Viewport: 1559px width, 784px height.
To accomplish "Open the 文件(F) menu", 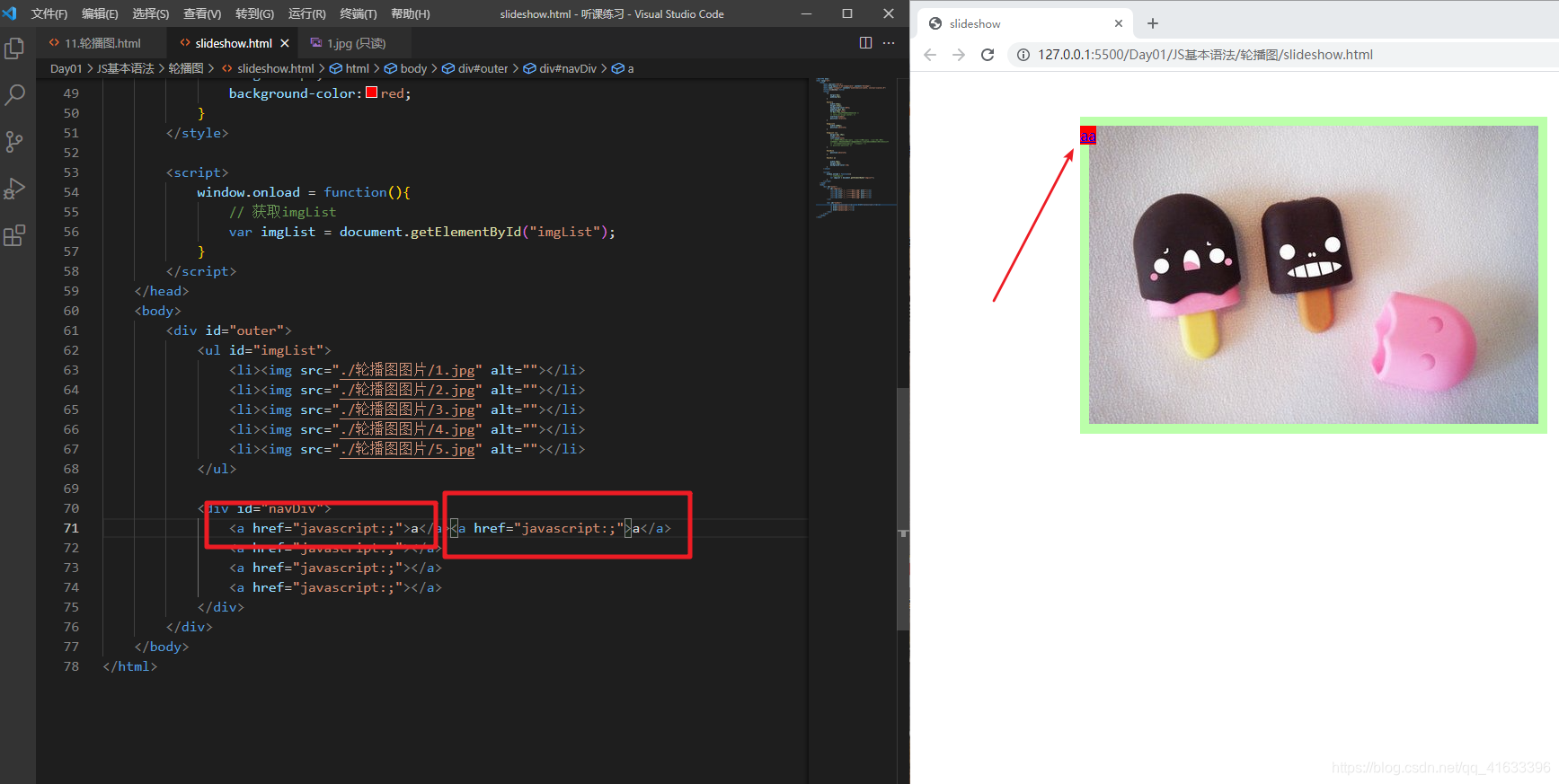I will click(x=49, y=13).
